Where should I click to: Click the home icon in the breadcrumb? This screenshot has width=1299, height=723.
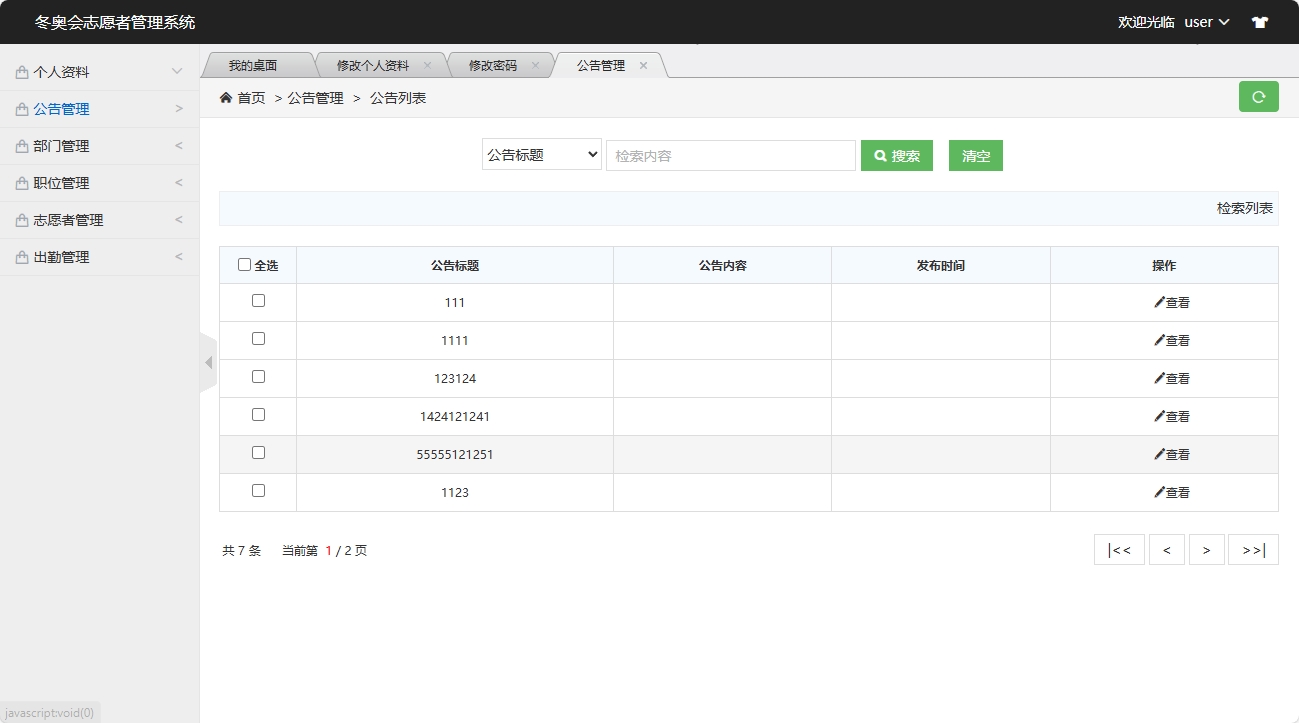pos(225,97)
